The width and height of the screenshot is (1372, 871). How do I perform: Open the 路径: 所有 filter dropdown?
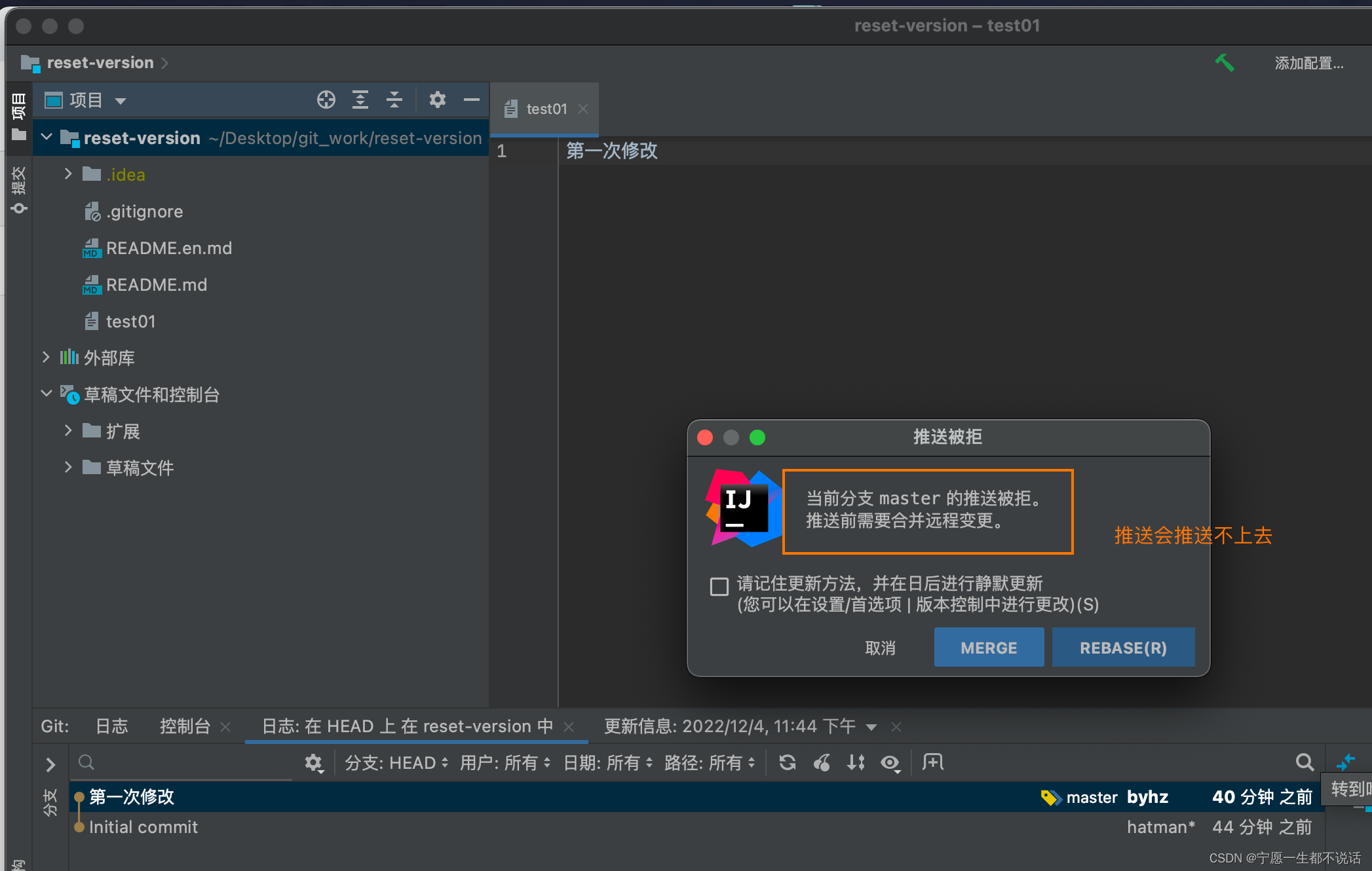(x=710, y=763)
